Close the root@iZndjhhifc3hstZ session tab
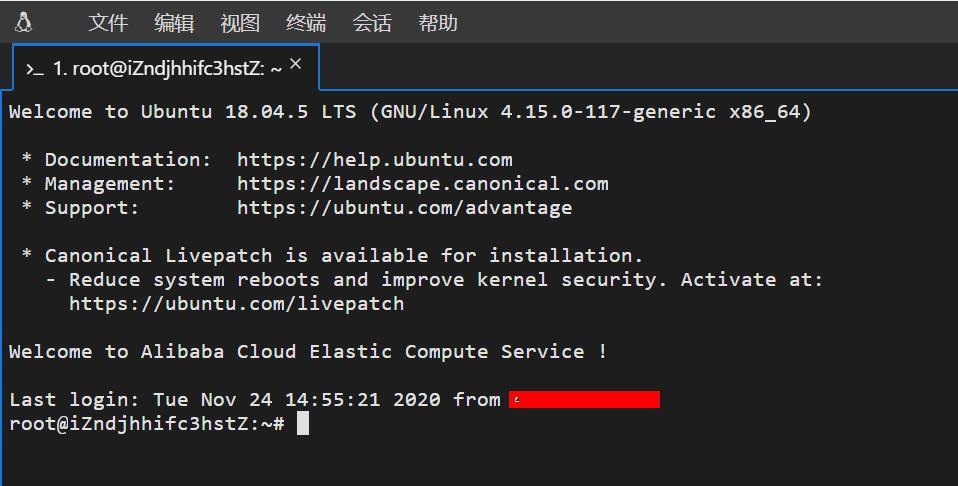This screenshot has height=486, width=958. pyautogui.click(x=295, y=65)
